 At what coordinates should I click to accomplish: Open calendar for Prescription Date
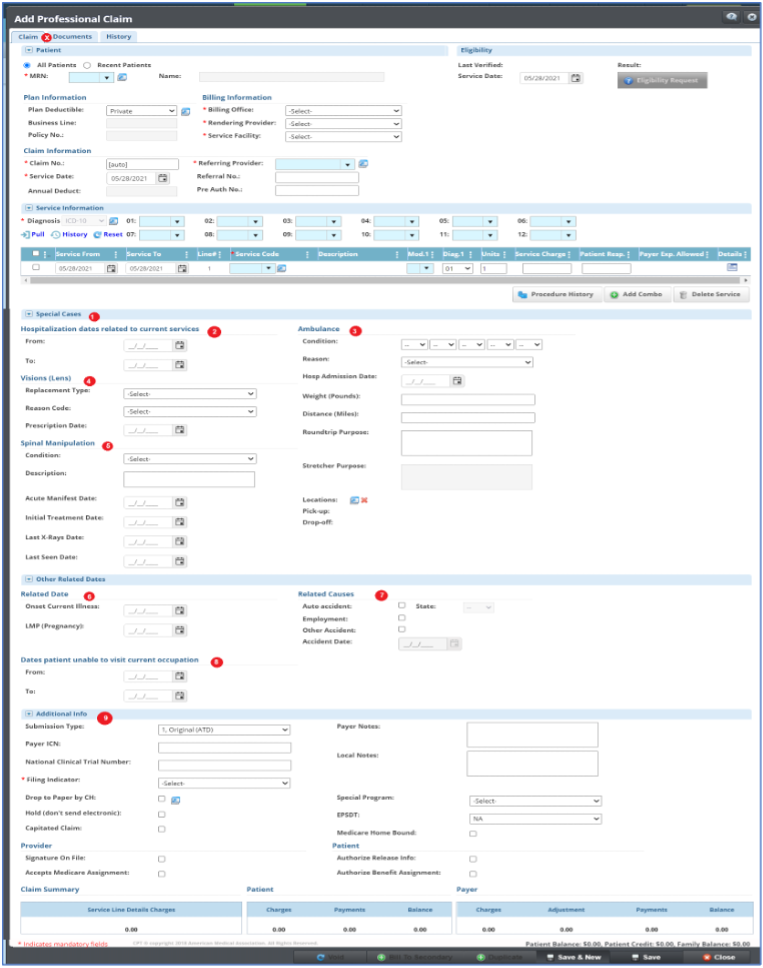tap(180, 430)
